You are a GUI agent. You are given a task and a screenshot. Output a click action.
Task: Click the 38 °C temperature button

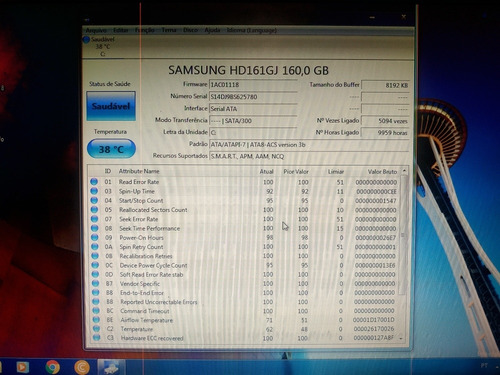pos(111,149)
